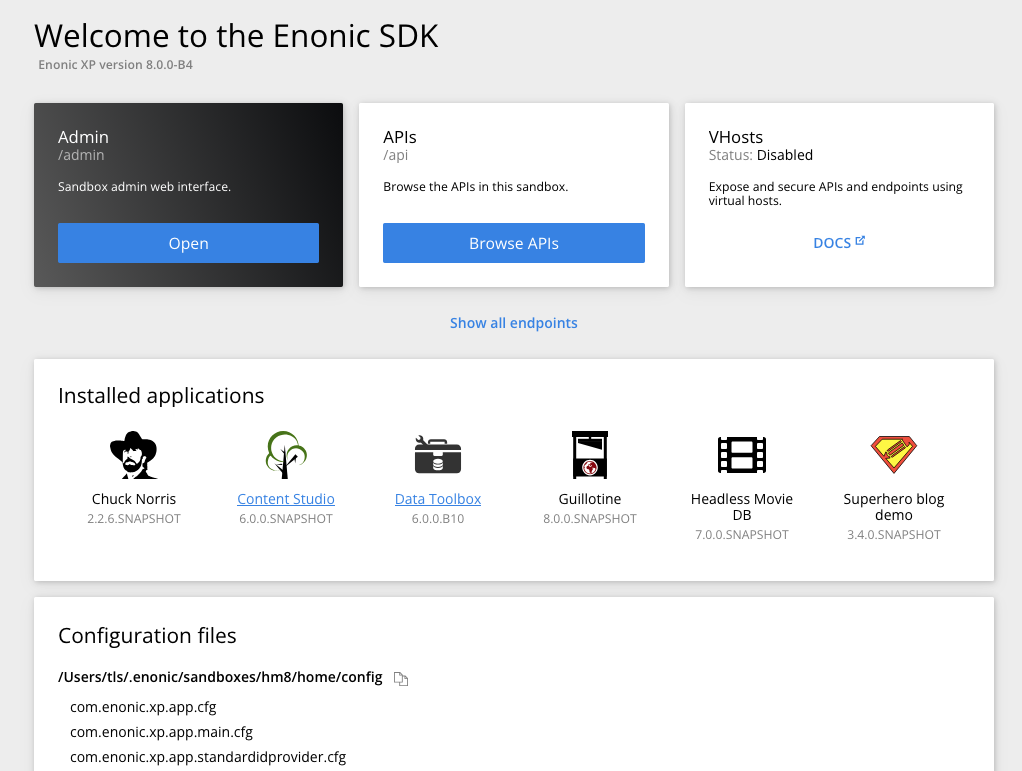Click the 6.0.0.B10 version text
1022x771 pixels.
pyautogui.click(x=438, y=519)
